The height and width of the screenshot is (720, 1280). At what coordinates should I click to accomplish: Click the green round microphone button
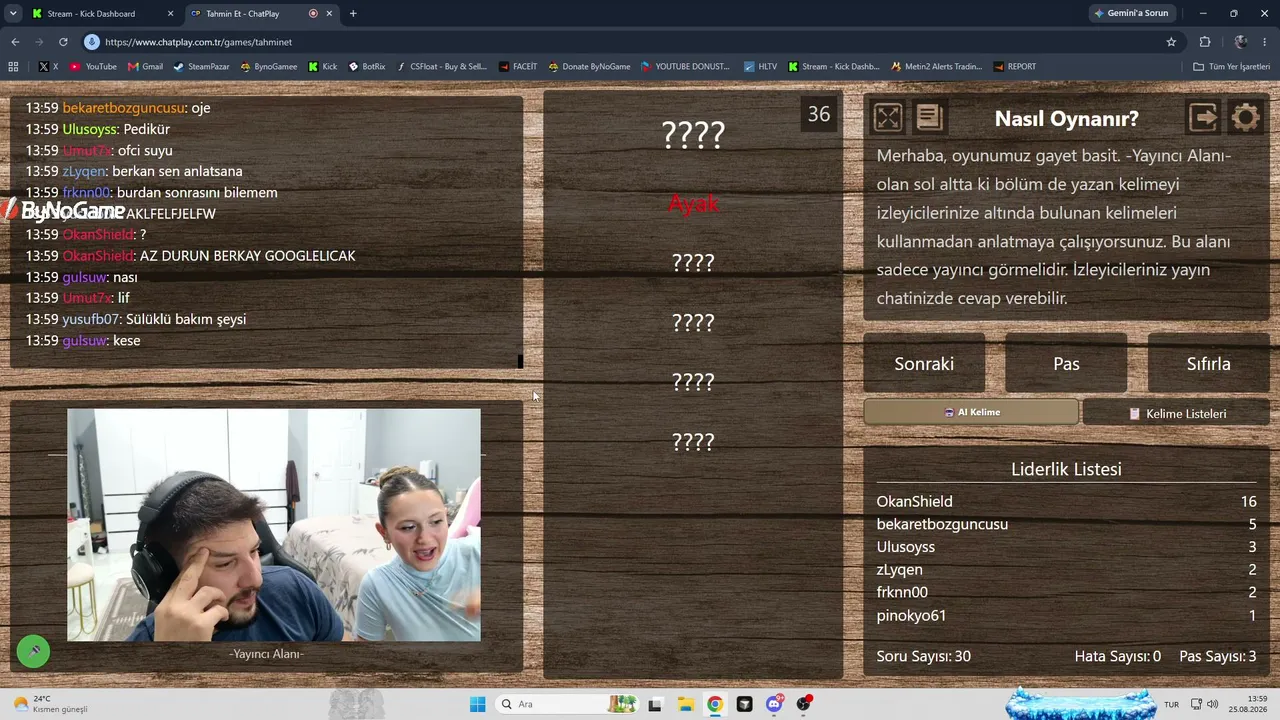(33, 652)
